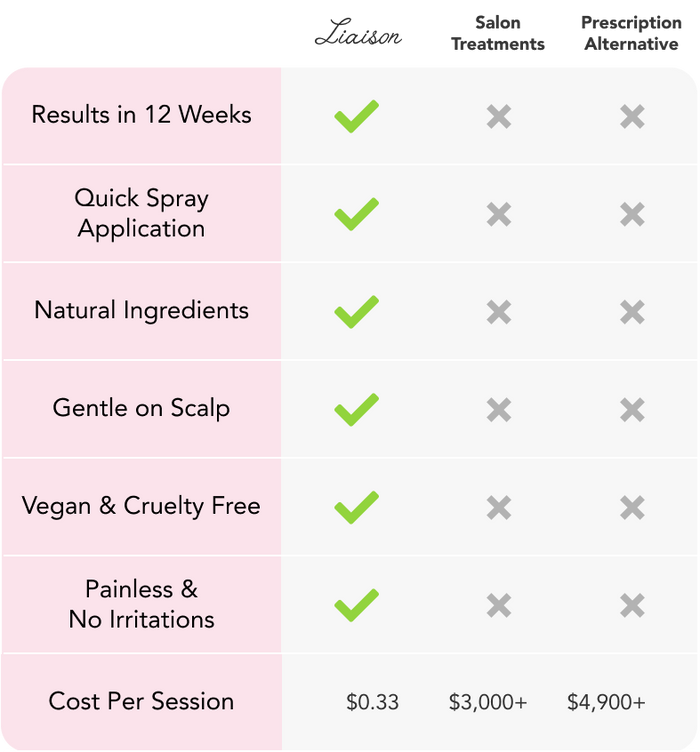Click the green checkmark for Results in 12 Weeks
This screenshot has width=700, height=752.
(356, 116)
